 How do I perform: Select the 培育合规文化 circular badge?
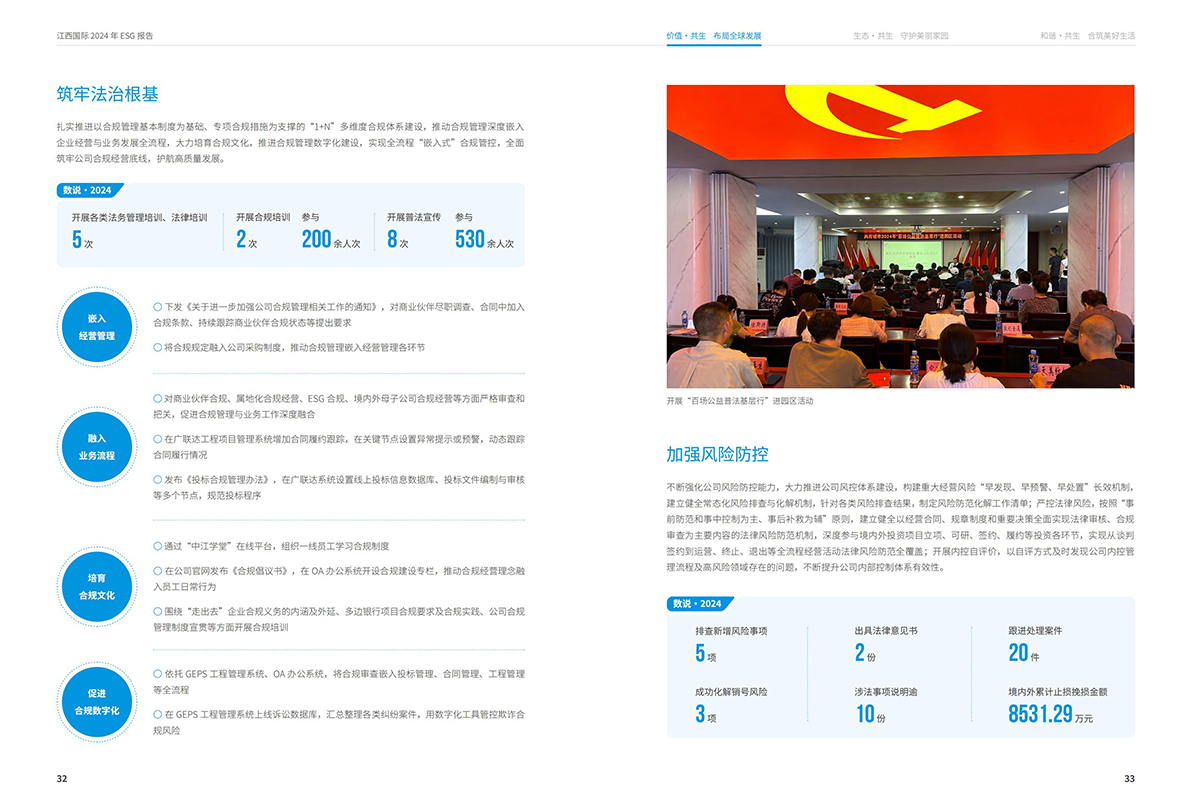(96, 586)
